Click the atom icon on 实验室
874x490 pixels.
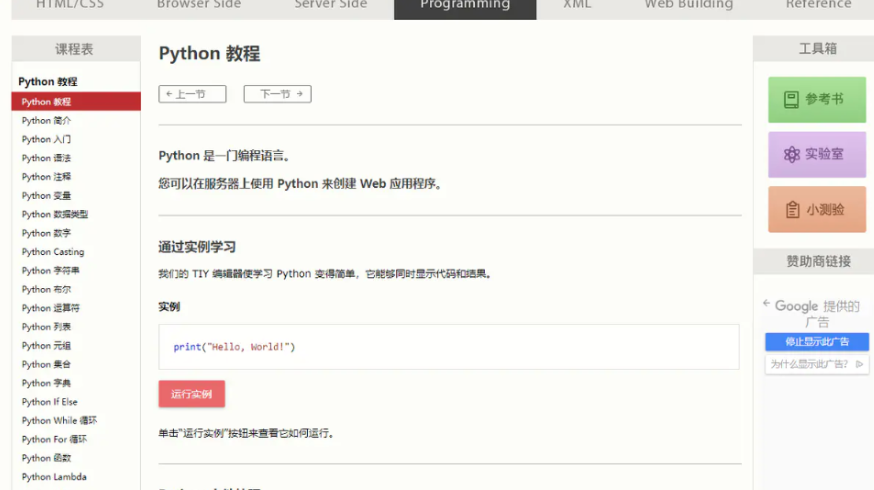(x=792, y=154)
